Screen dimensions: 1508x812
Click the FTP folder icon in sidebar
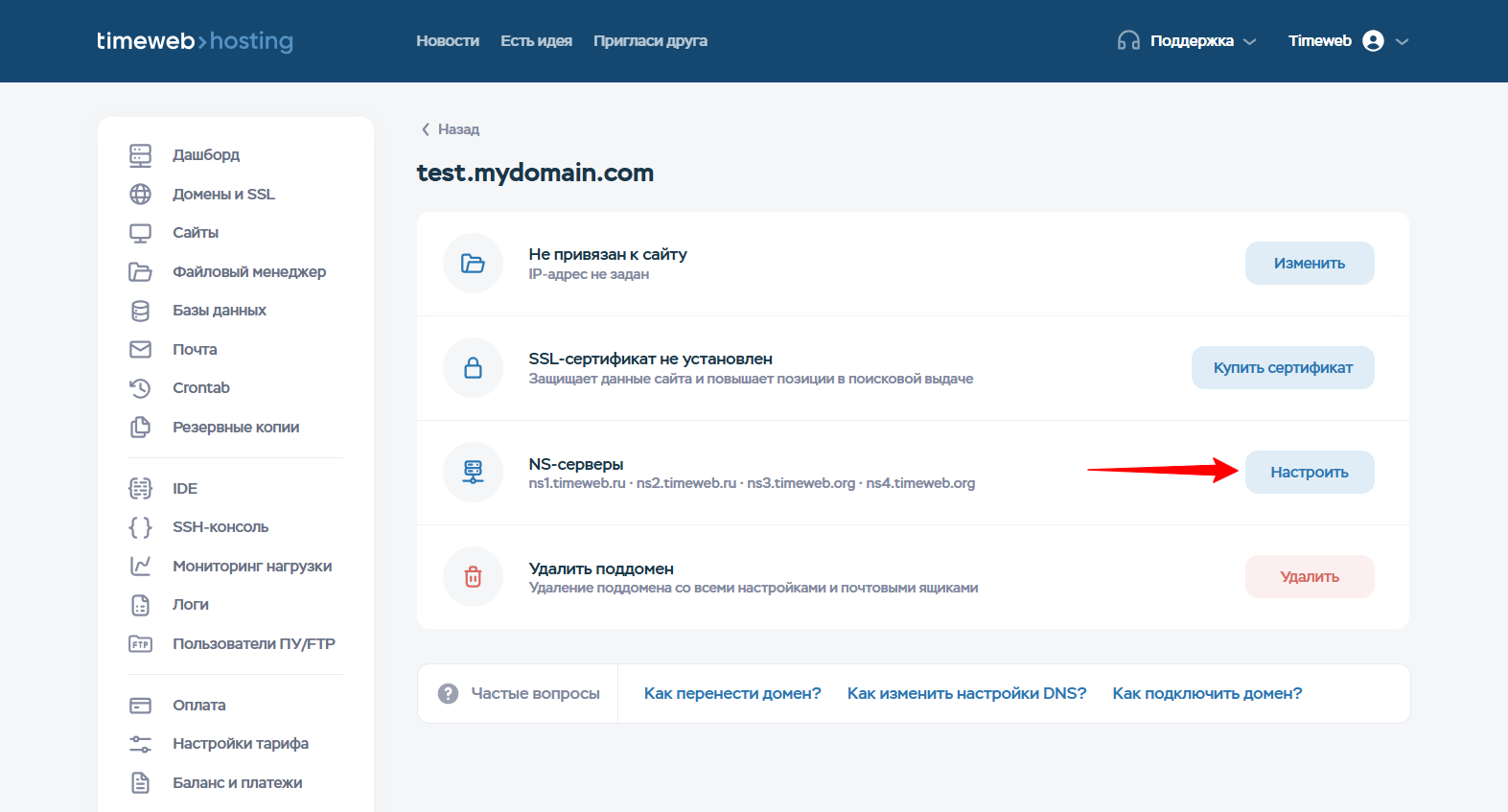[x=140, y=644]
